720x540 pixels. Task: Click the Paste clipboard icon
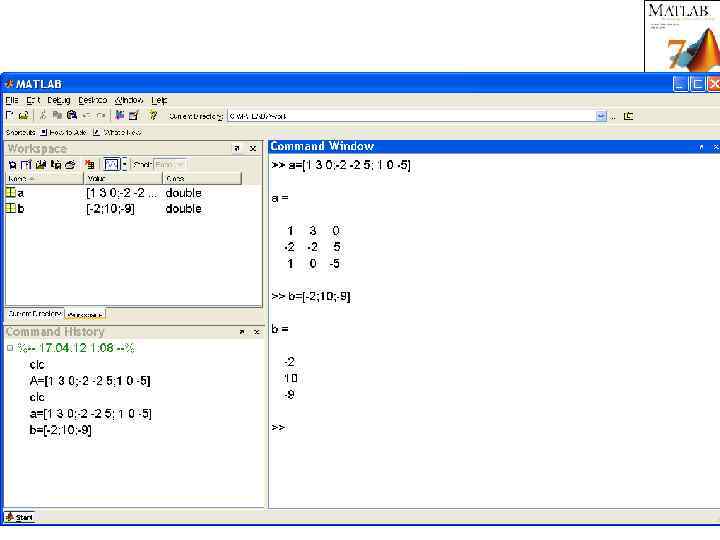[72, 116]
